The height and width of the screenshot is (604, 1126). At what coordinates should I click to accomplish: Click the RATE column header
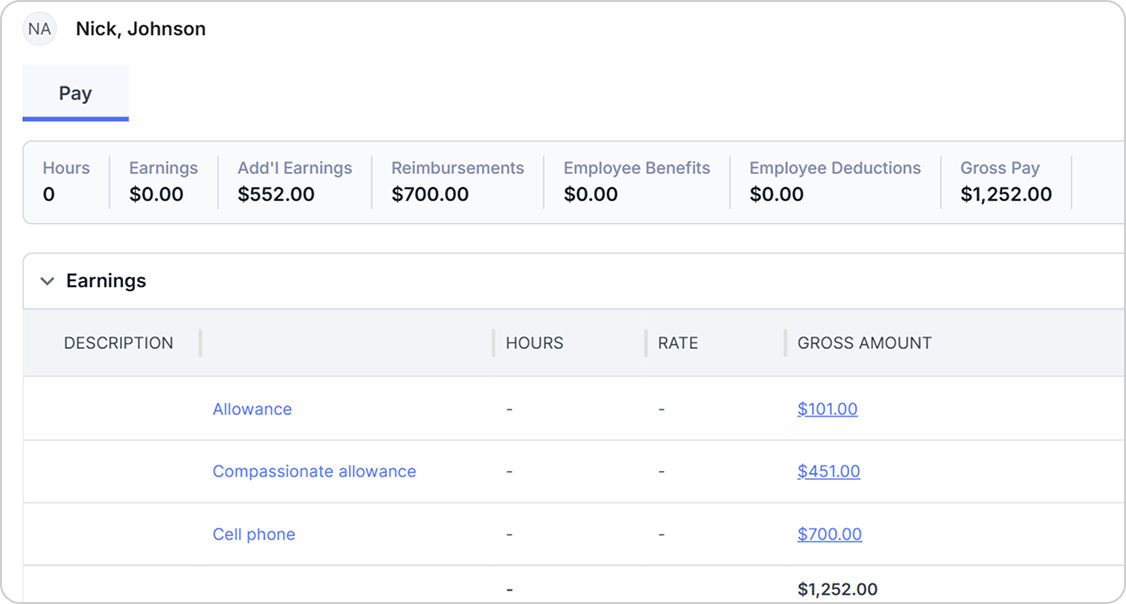(678, 343)
